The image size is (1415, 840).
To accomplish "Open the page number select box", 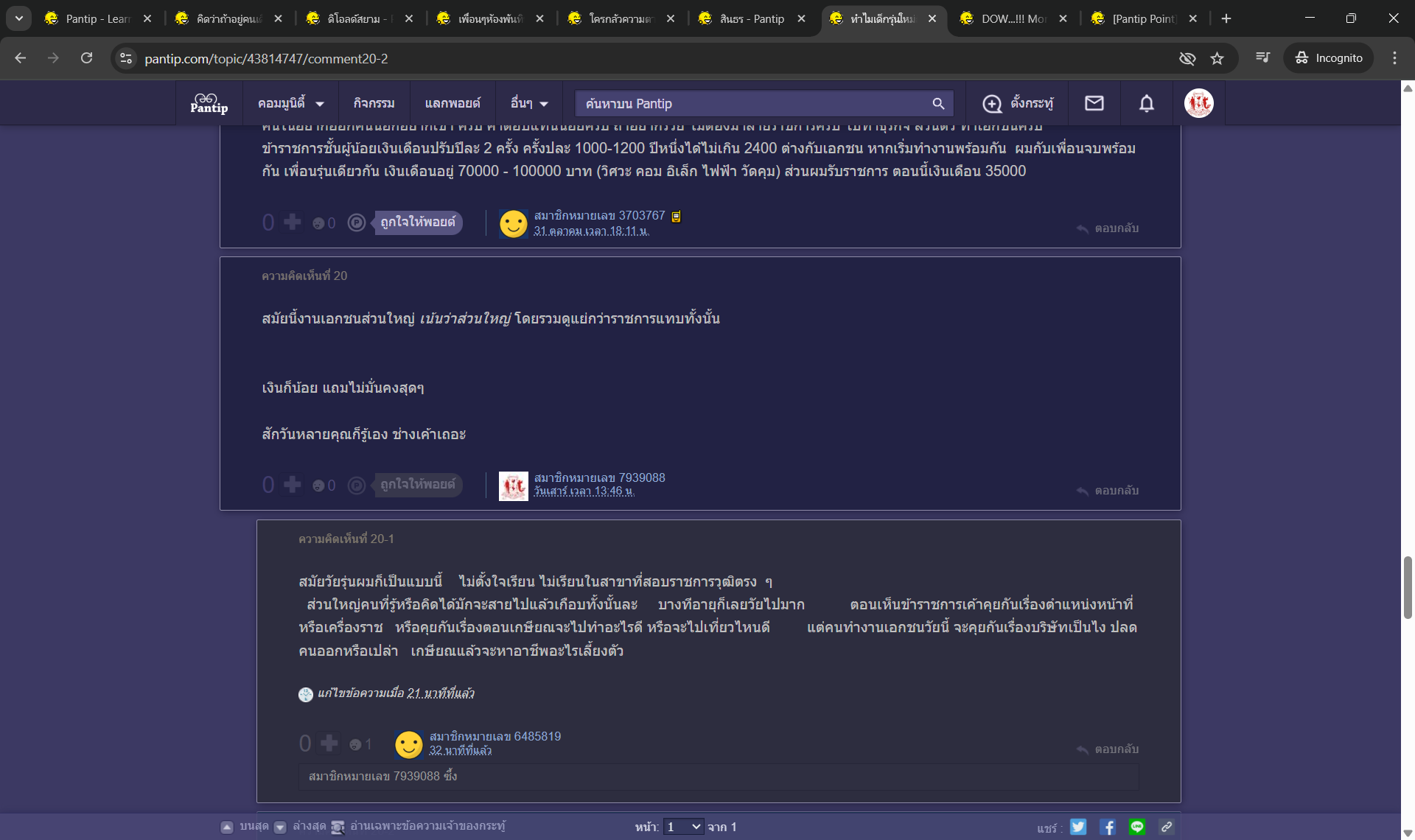I will coord(683,827).
